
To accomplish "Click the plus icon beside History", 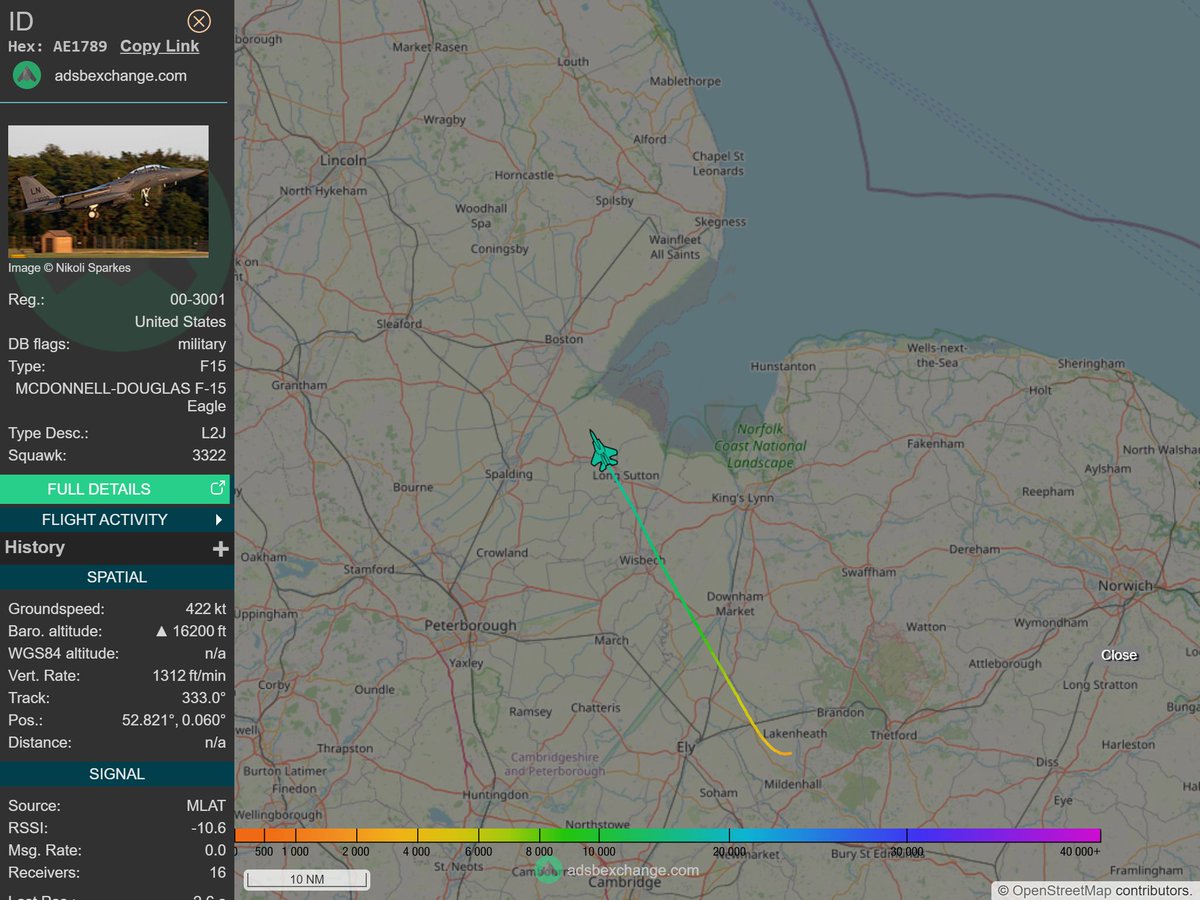I will click(221, 548).
